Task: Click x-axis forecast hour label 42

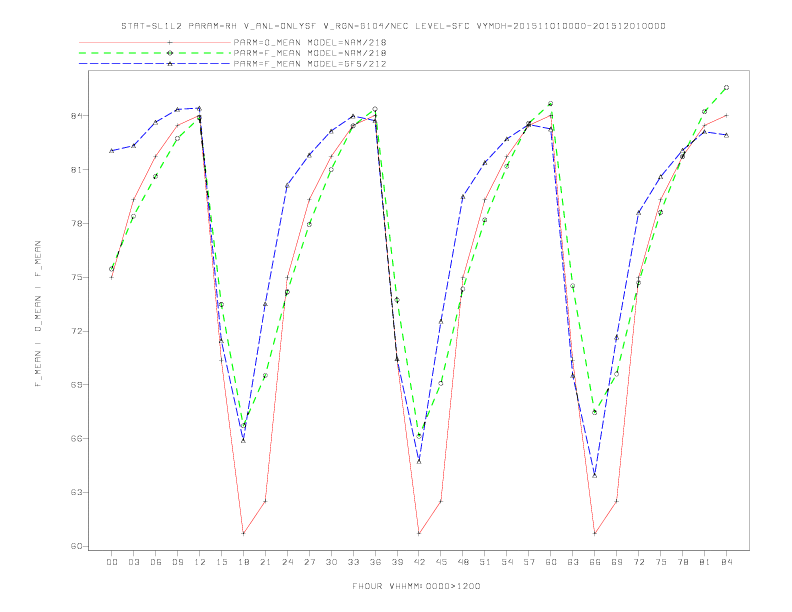Action: 419,562
